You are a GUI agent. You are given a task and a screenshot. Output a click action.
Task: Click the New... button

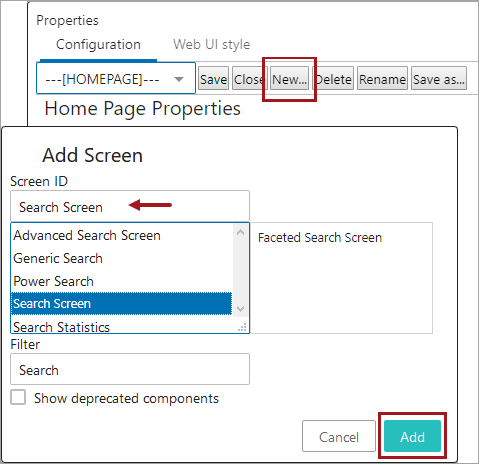pyautogui.click(x=289, y=78)
